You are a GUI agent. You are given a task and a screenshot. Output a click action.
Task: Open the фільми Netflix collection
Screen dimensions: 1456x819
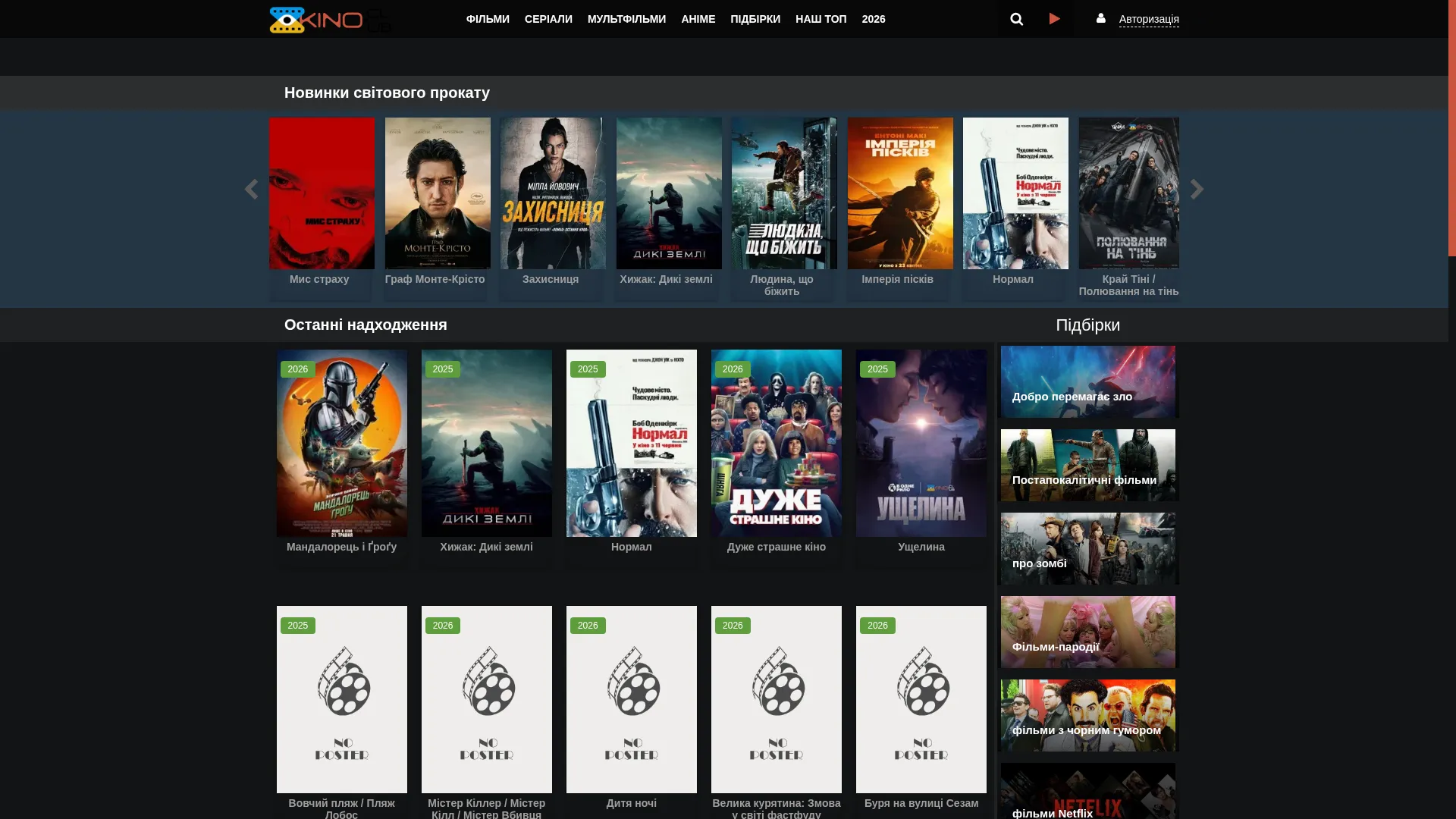point(1088,791)
